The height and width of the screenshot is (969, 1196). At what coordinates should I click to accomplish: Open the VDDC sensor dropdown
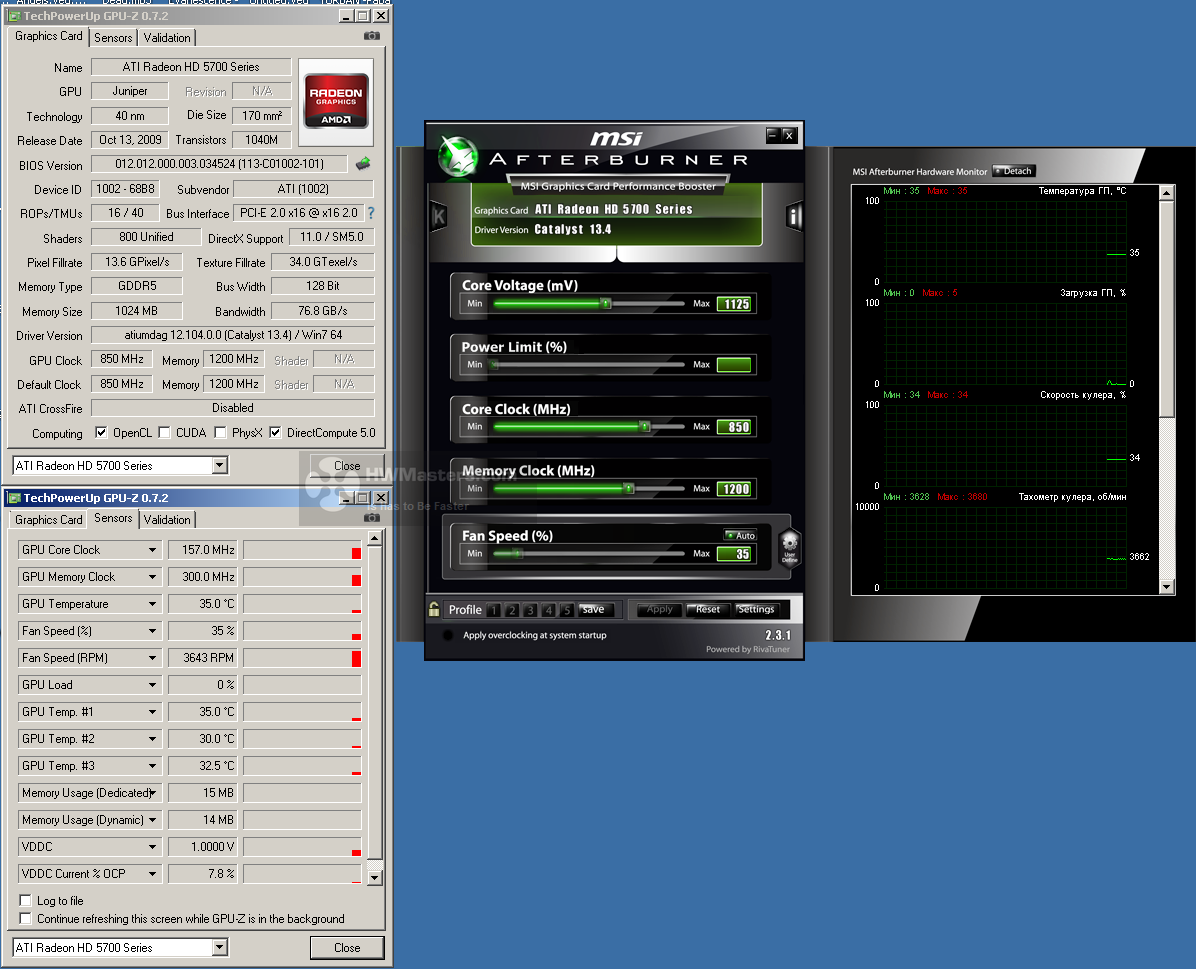point(153,847)
